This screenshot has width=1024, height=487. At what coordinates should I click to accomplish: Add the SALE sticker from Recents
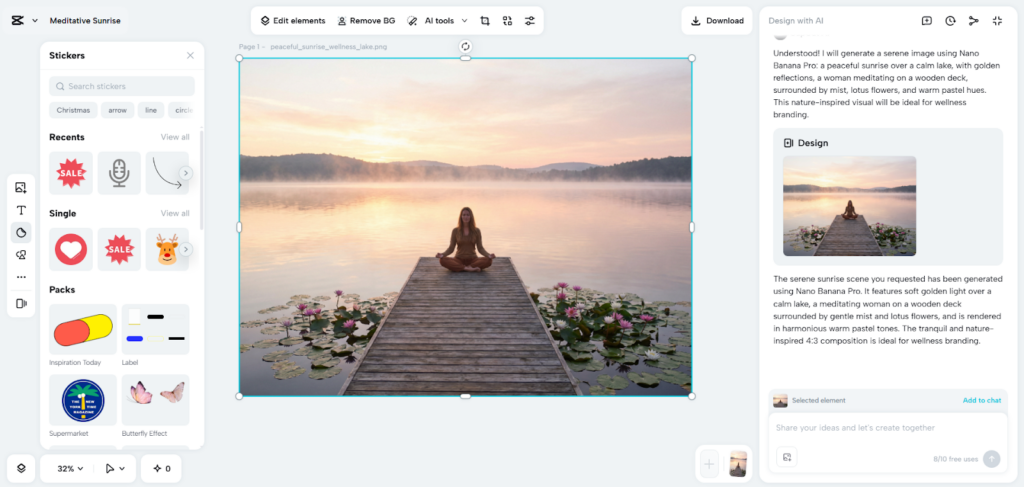[71, 173]
